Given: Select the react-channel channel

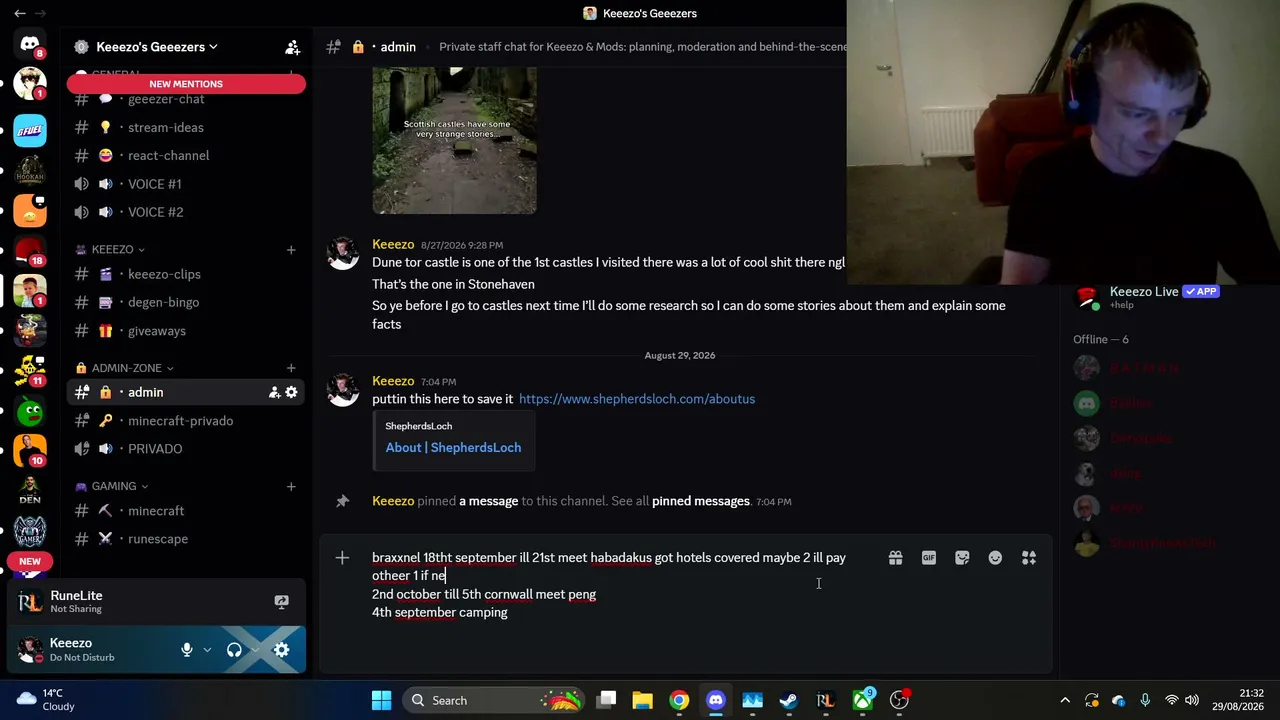Looking at the screenshot, I should (186, 156).
